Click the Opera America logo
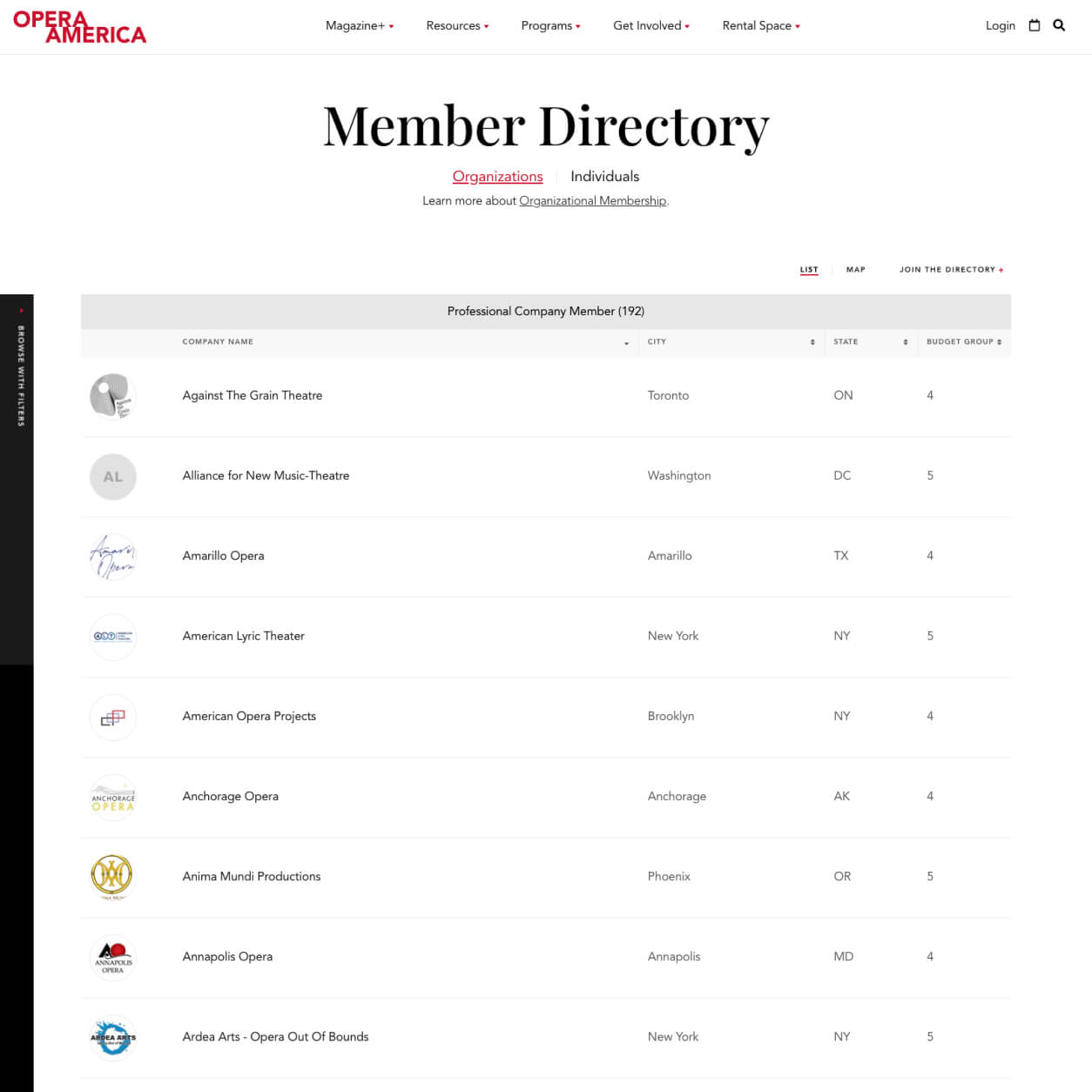The height and width of the screenshot is (1092, 1092). [x=79, y=27]
